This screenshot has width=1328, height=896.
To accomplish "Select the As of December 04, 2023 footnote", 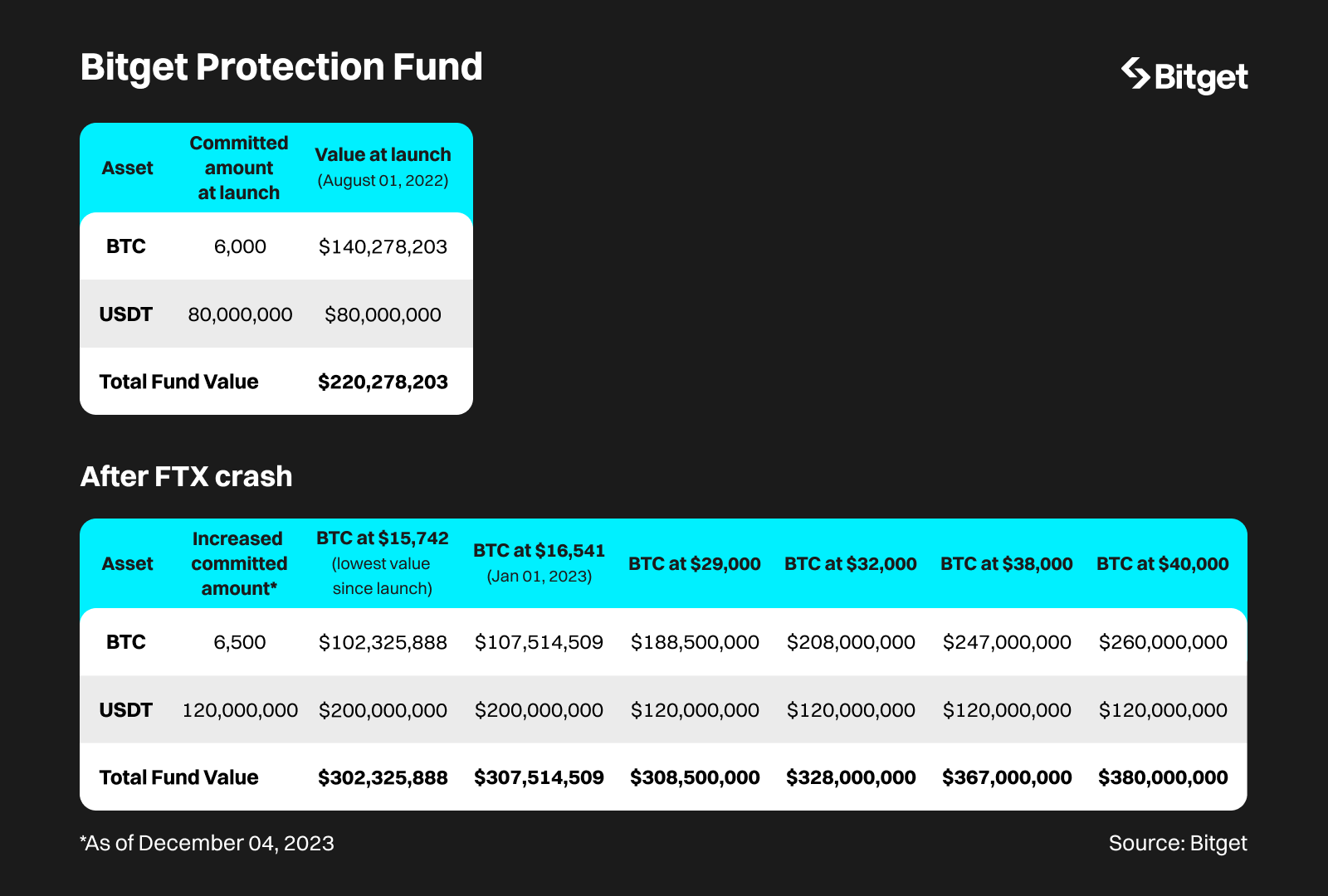I will [207, 843].
